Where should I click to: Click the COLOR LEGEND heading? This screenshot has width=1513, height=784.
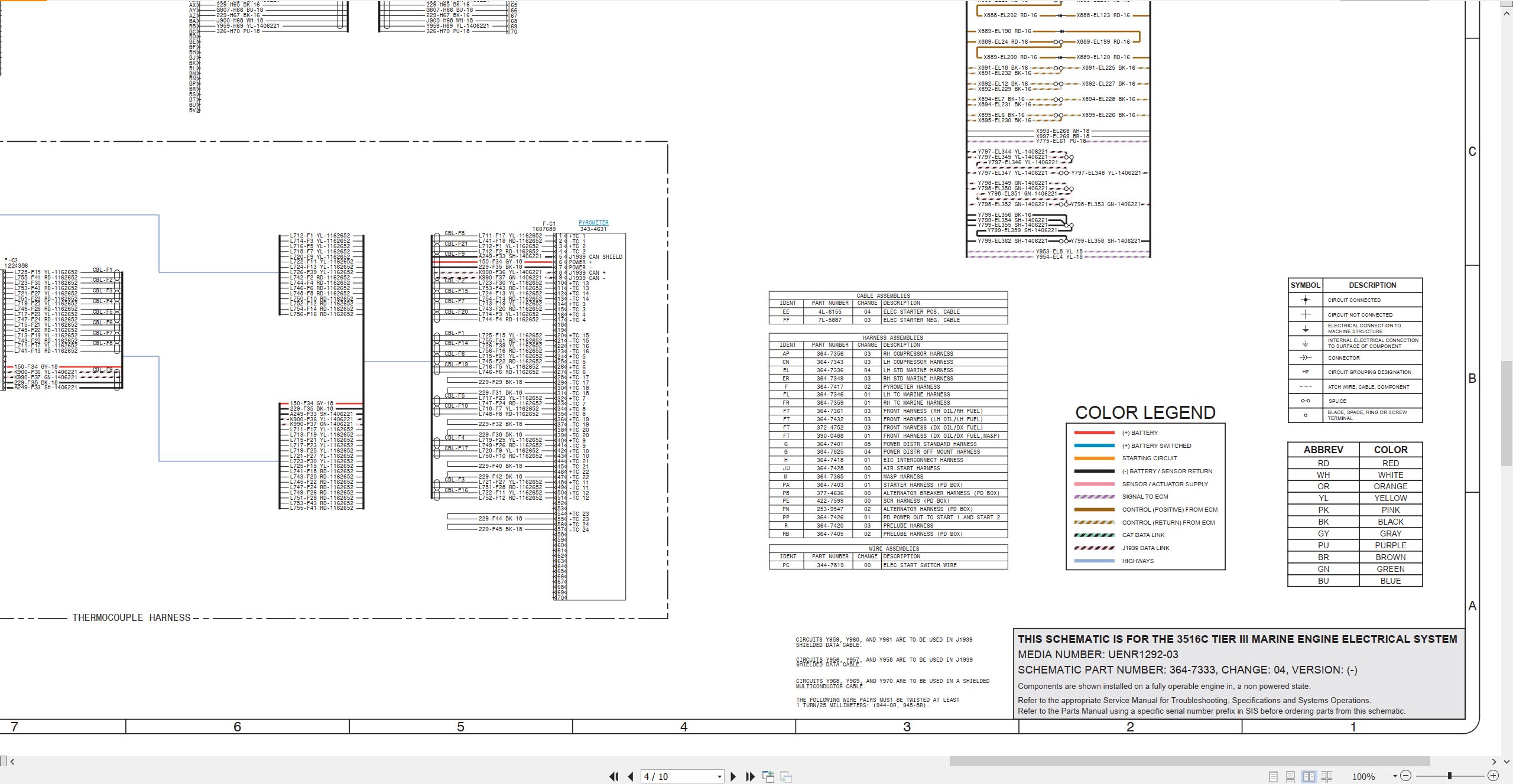1145,412
